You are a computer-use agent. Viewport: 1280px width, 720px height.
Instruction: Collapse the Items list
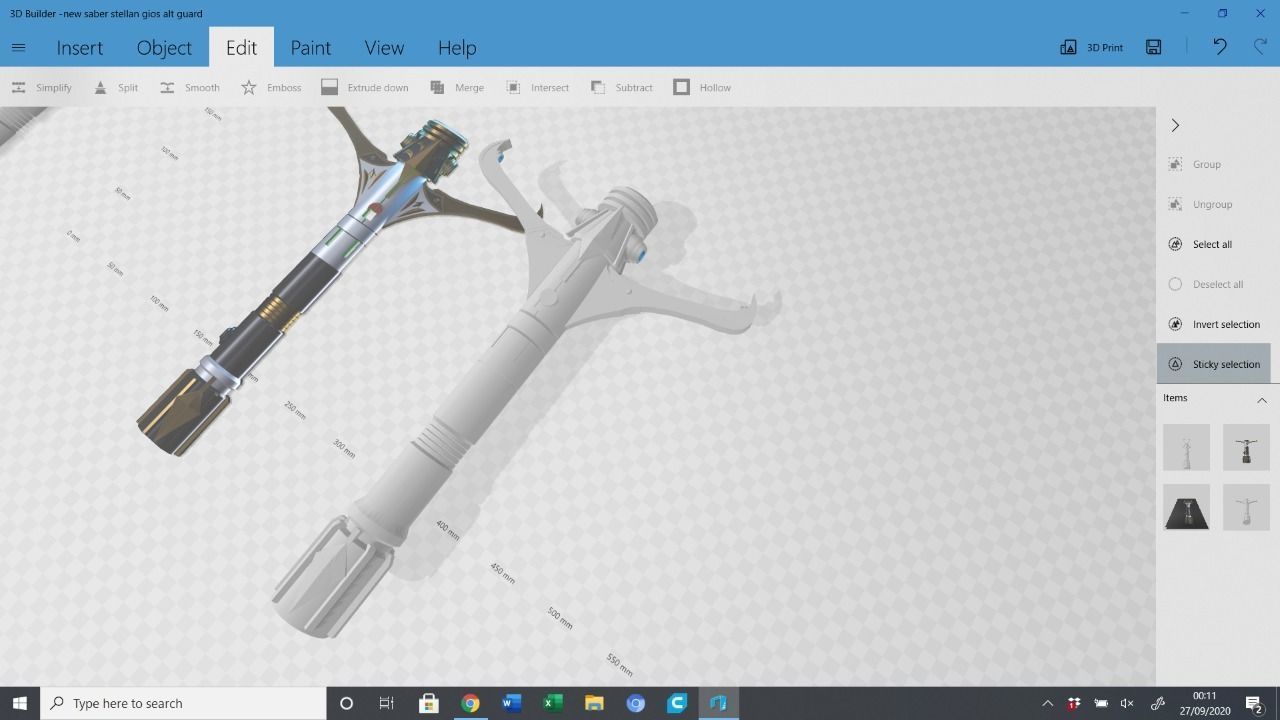coord(1261,399)
